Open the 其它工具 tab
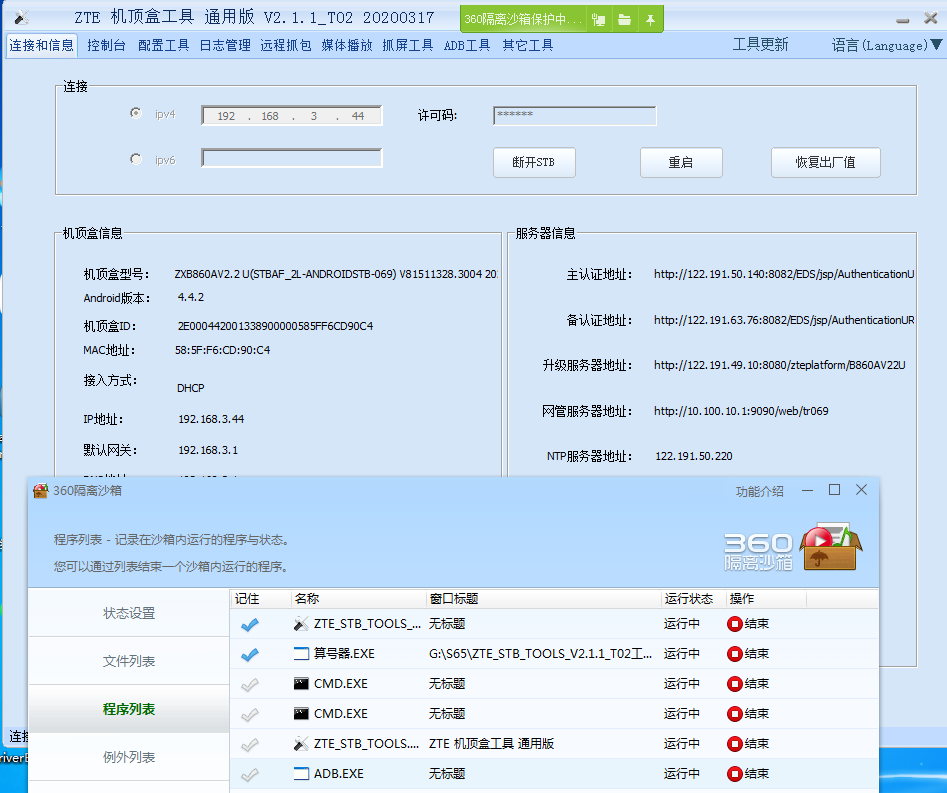The height and width of the screenshot is (793, 947). pos(528,45)
